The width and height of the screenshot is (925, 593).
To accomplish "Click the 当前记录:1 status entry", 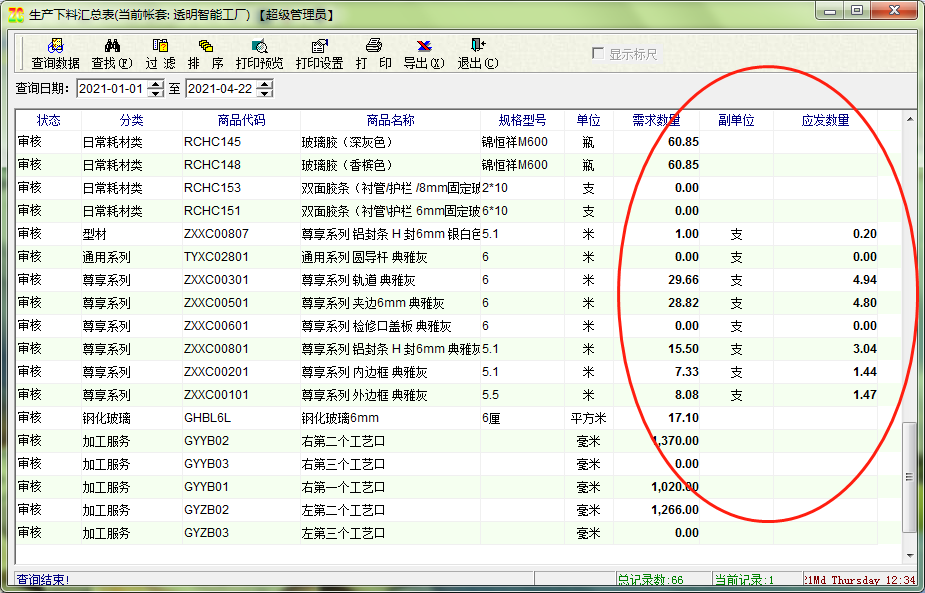I will [744, 580].
